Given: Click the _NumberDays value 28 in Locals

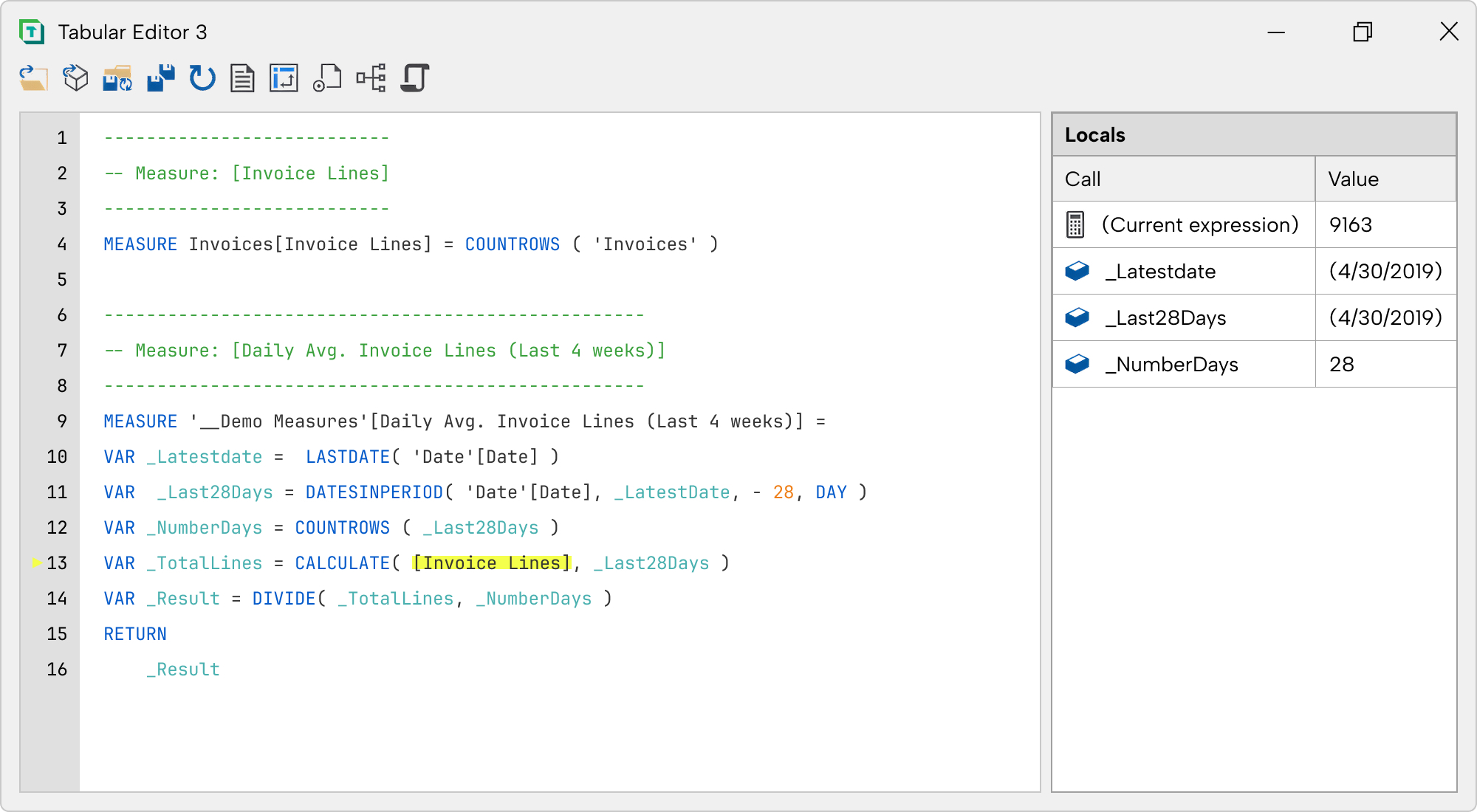Looking at the screenshot, I should [x=1342, y=364].
